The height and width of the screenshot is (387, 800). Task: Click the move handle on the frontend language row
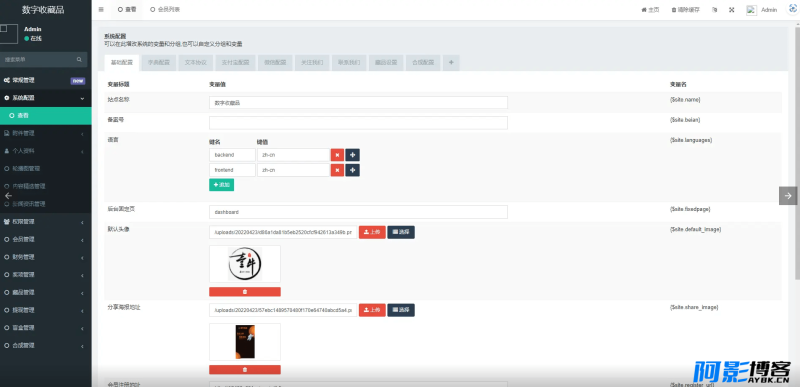click(x=353, y=170)
